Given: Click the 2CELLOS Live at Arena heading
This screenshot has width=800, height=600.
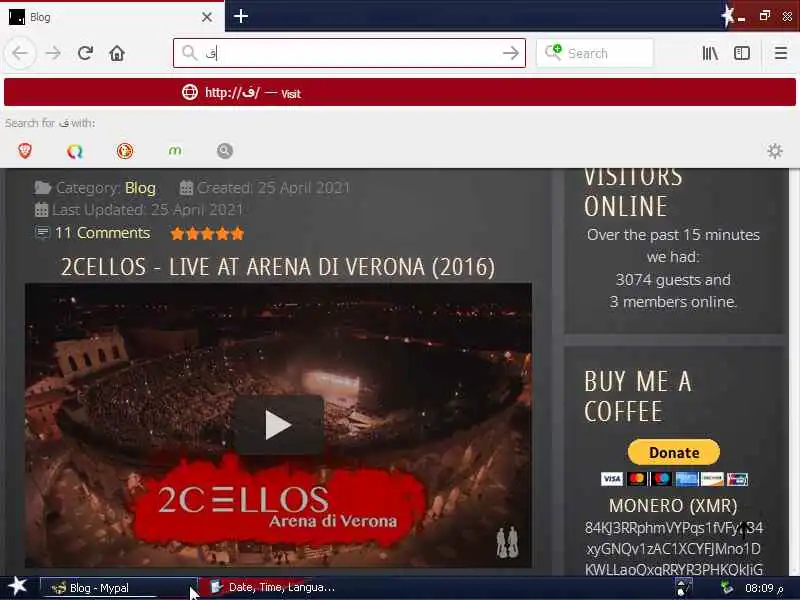Looking at the screenshot, I should [x=278, y=267].
